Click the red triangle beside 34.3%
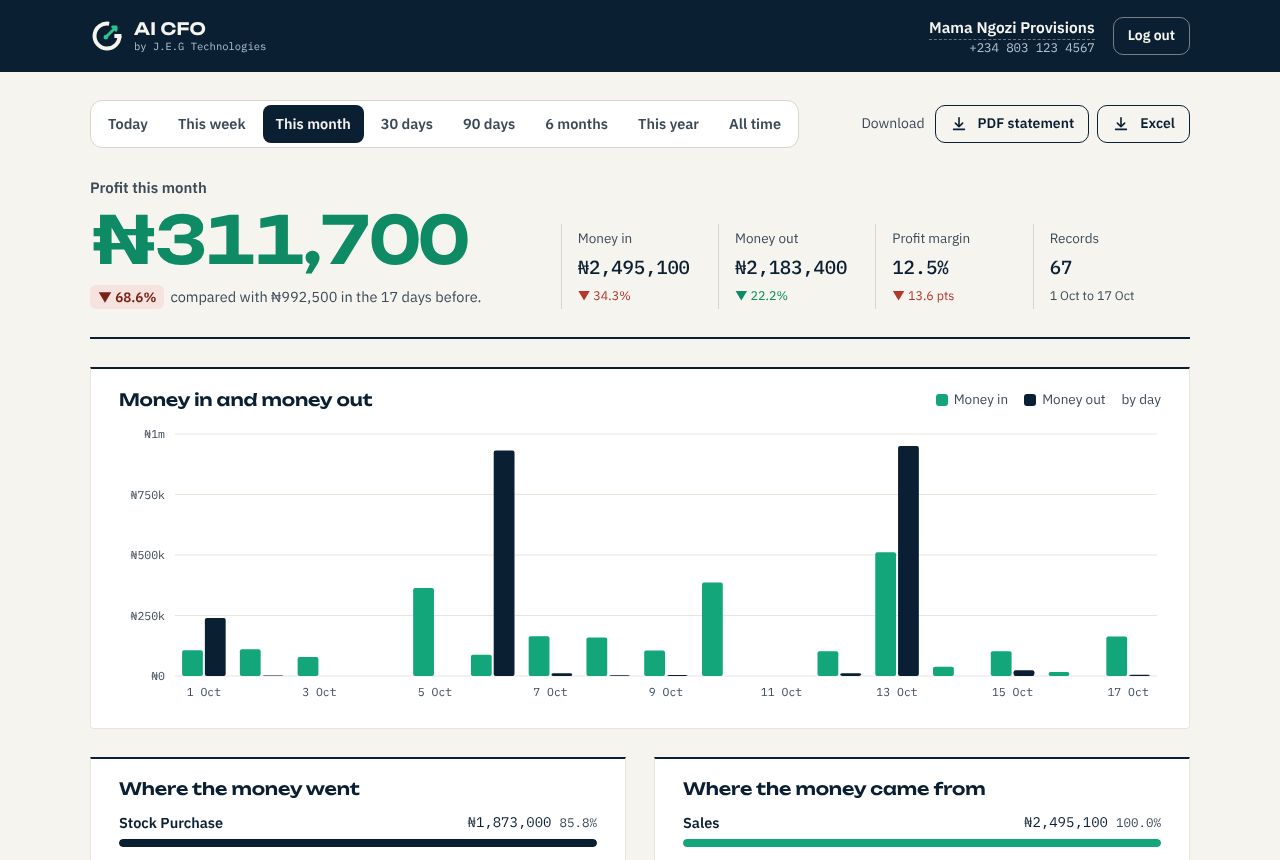The width and height of the screenshot is (1280, 860). point(584,296)
